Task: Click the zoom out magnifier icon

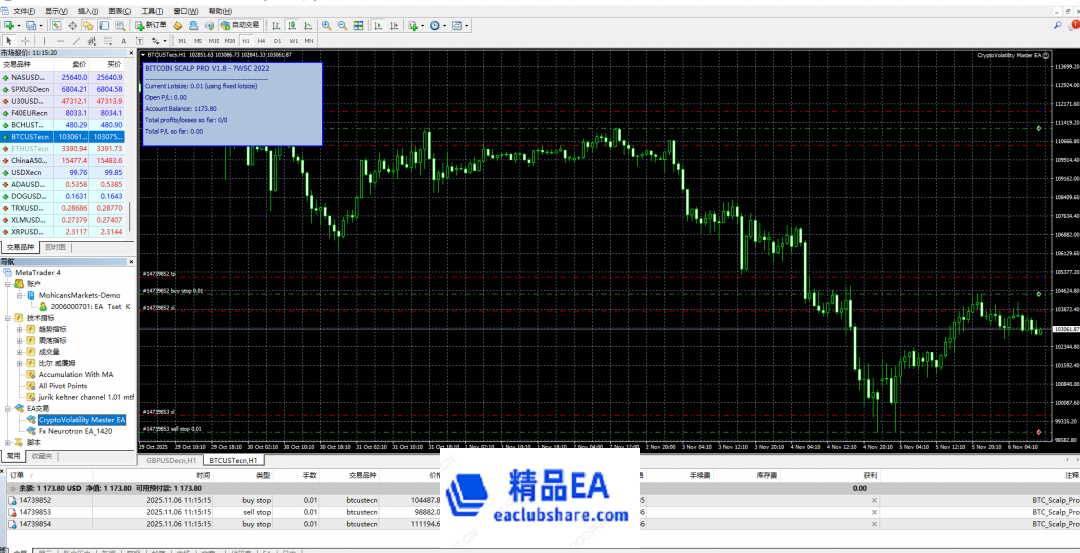Action: [x=341, y=24]
